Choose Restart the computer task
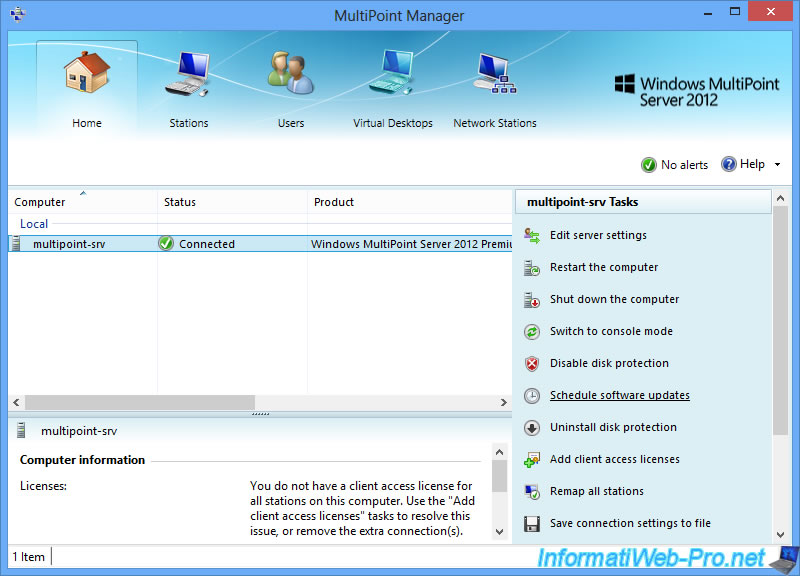The height and width of the screenshot is (576, 800). (x=604, y=267)
